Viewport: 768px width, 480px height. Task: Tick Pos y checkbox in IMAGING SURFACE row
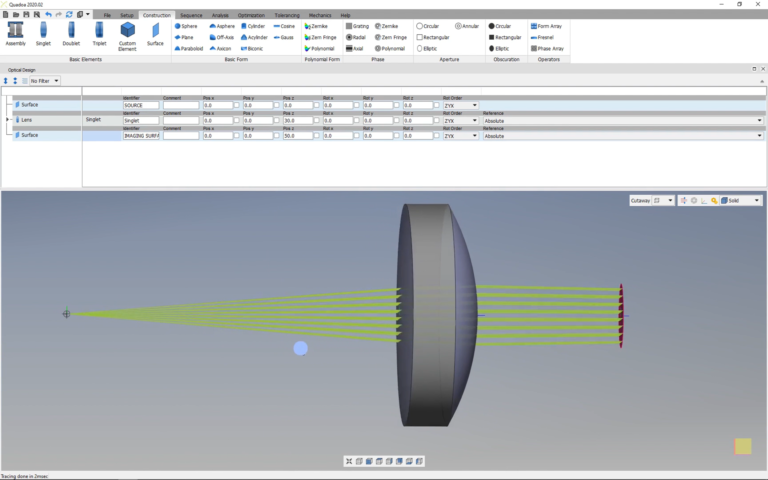tap(277, 136)
